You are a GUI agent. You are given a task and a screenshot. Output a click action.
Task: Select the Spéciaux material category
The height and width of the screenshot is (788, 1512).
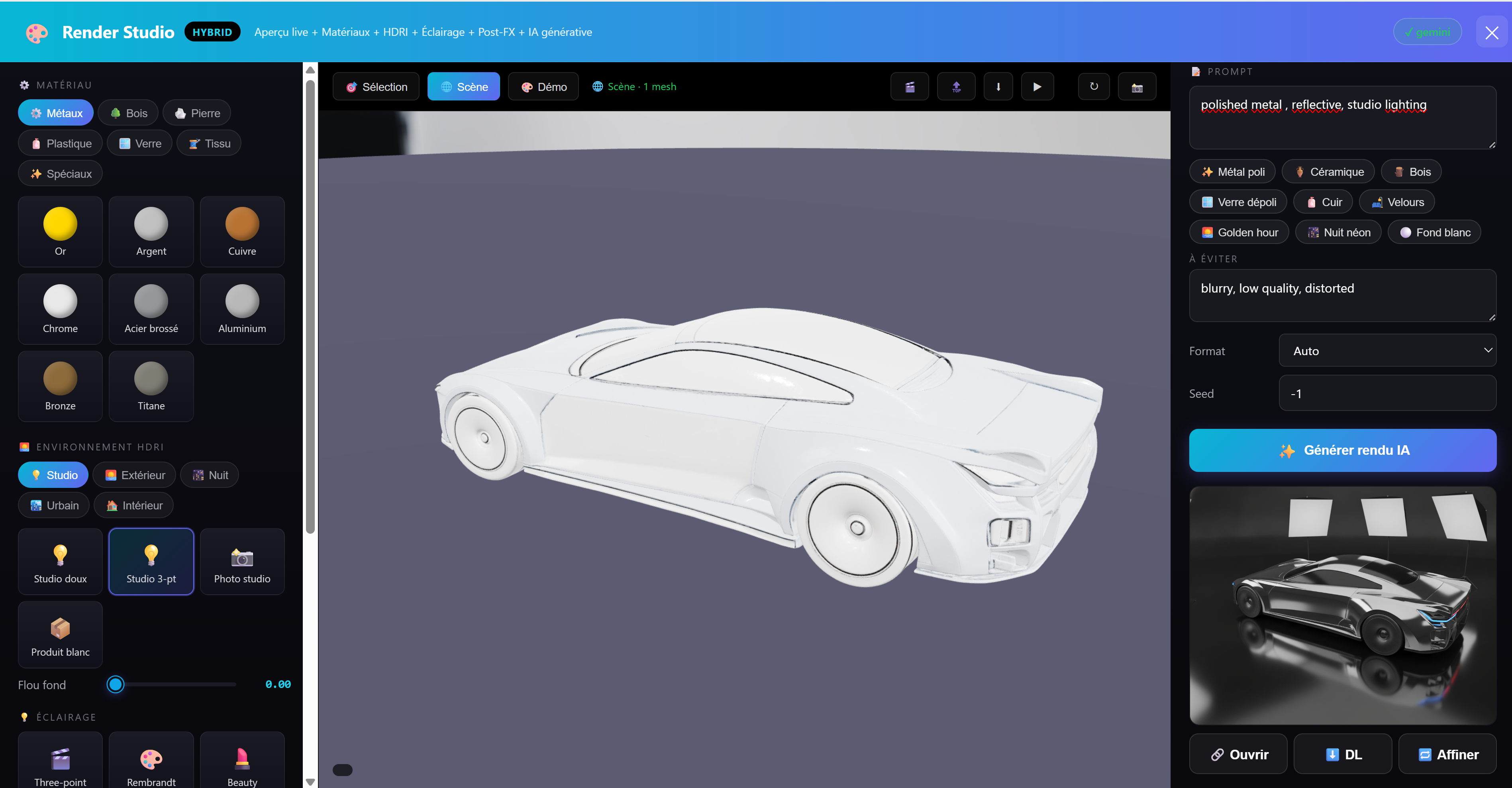[x=61, y=174]
